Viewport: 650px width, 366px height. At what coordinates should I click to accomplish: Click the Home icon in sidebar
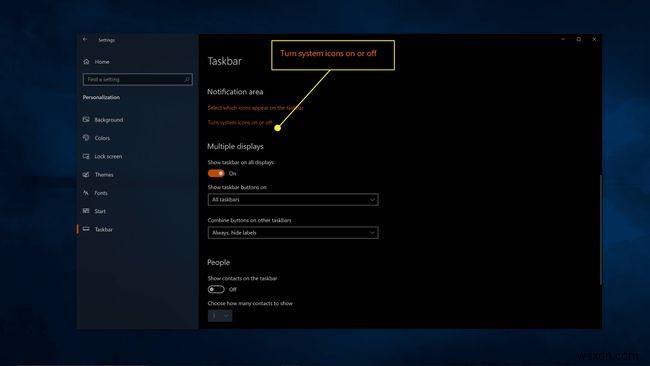point(86,62)
